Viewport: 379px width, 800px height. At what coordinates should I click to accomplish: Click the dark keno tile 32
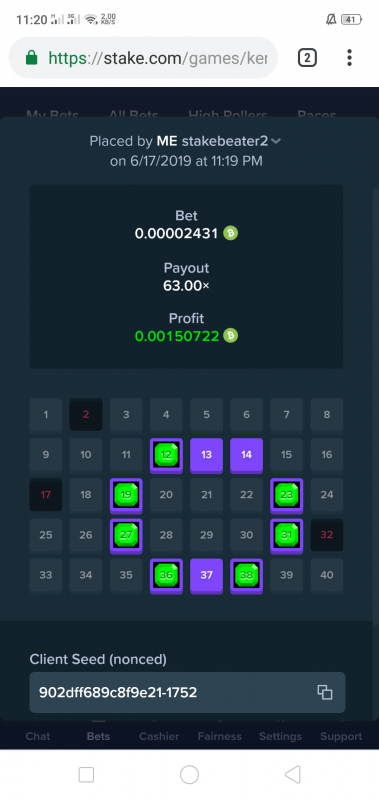pos(327,535)
